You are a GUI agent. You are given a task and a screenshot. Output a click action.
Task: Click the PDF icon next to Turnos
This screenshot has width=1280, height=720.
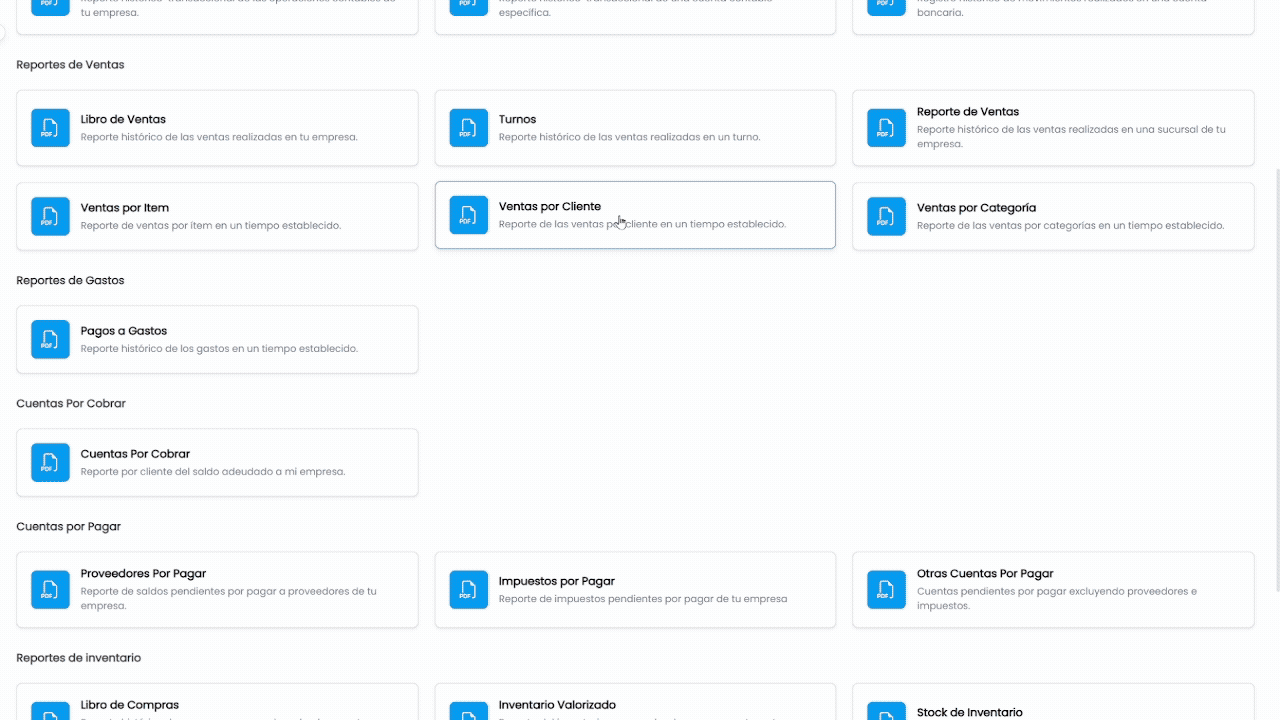pyautogui.click(x=468, y=128)
